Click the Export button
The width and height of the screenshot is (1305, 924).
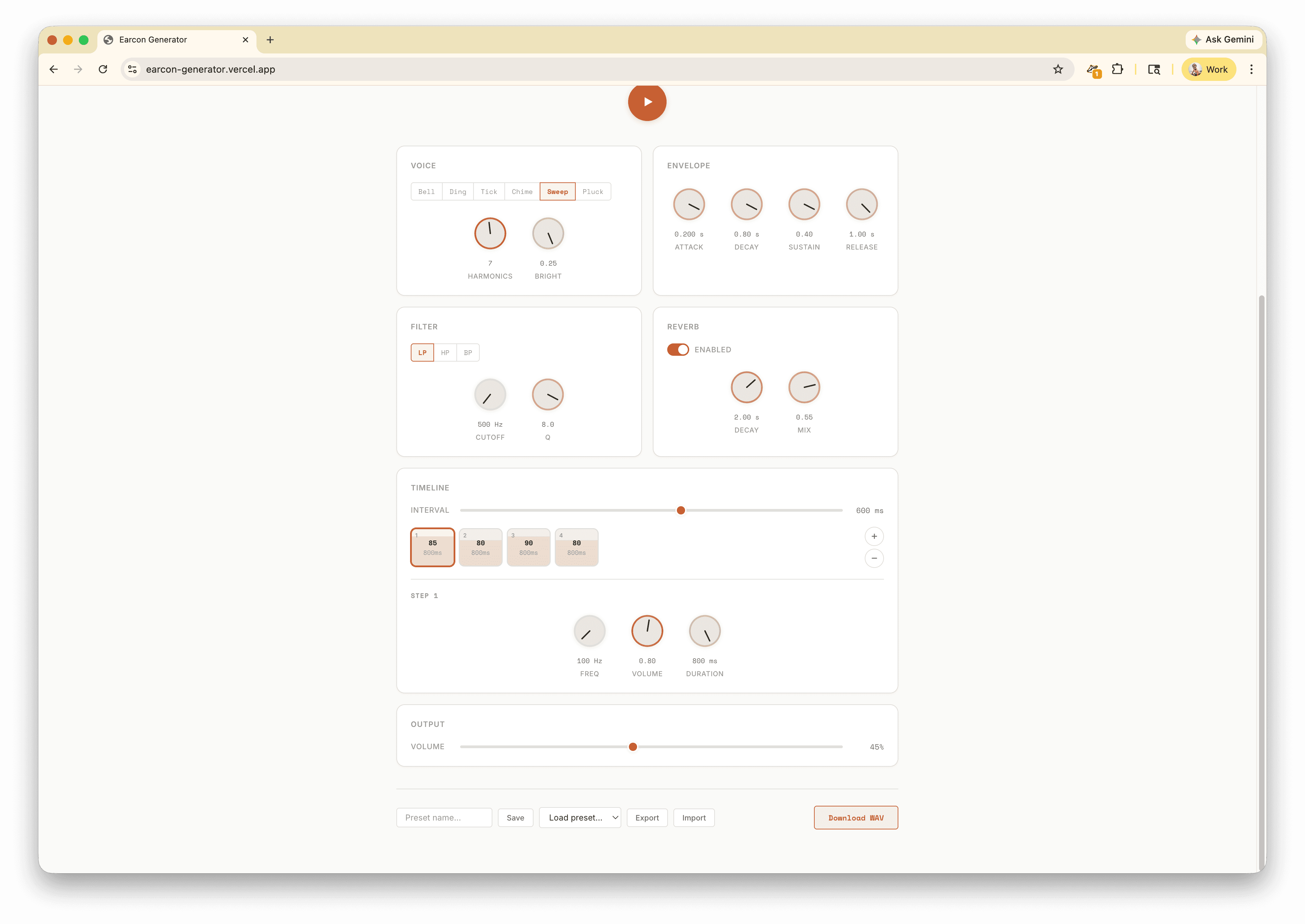pos(647,818)
